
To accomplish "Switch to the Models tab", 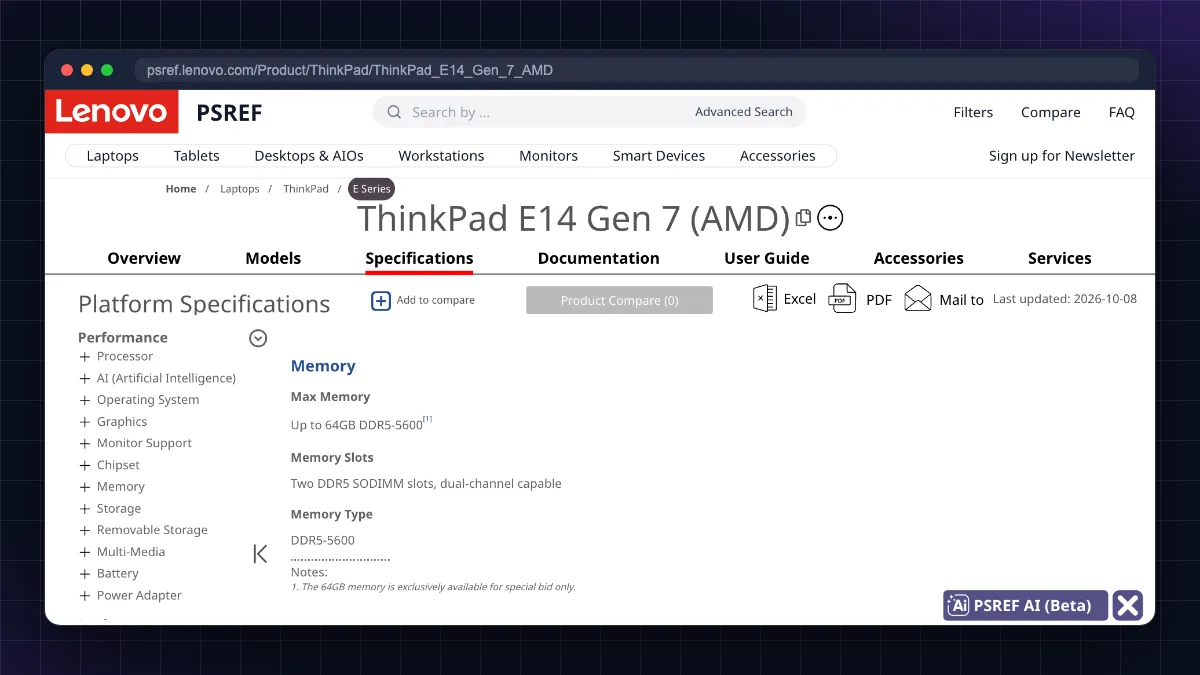I will coord(273,258).
